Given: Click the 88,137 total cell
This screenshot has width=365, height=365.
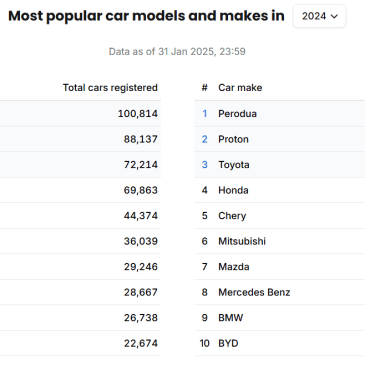Looking at the screenshot, I should pos(141,139).
